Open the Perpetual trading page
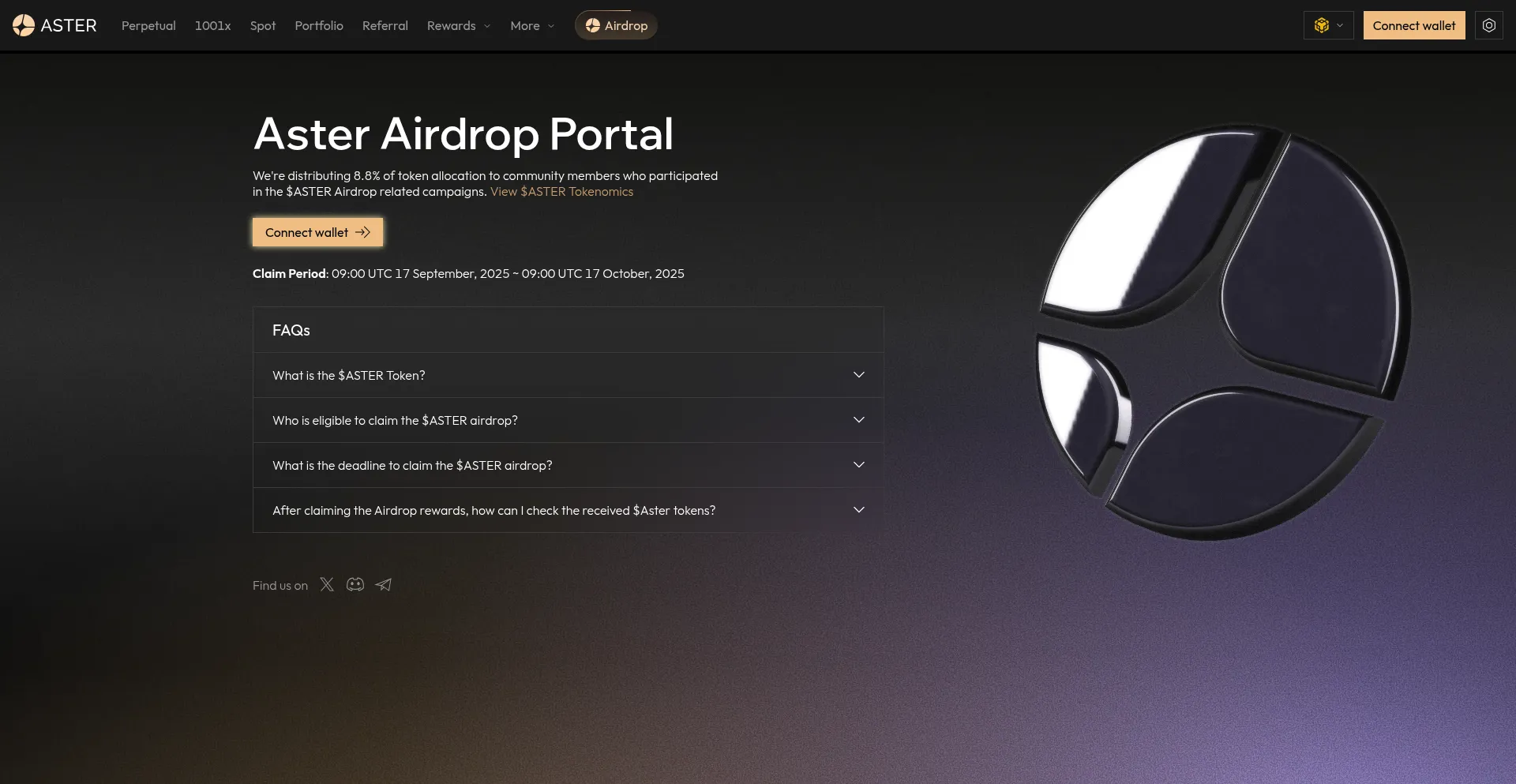The image size is (1516, 784). 148,25
